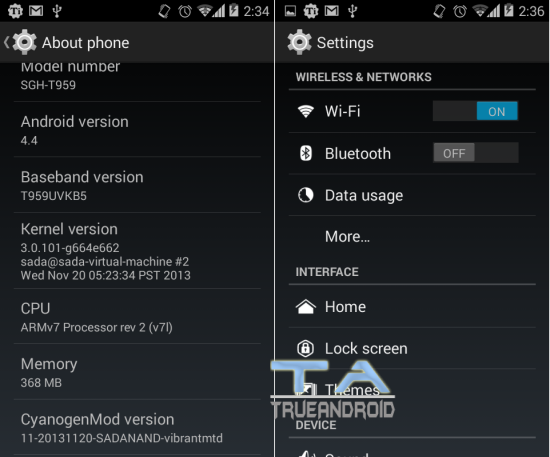Tap the Kernel version entry
Viewport: 550px width, 457px height.
(137, 251)
